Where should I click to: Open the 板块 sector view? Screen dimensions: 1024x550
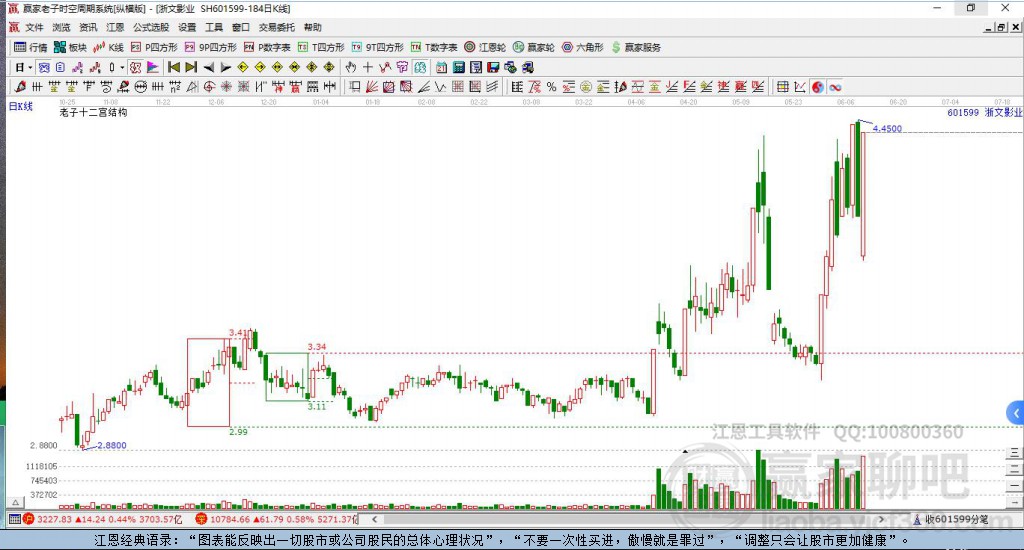(70, 47)
